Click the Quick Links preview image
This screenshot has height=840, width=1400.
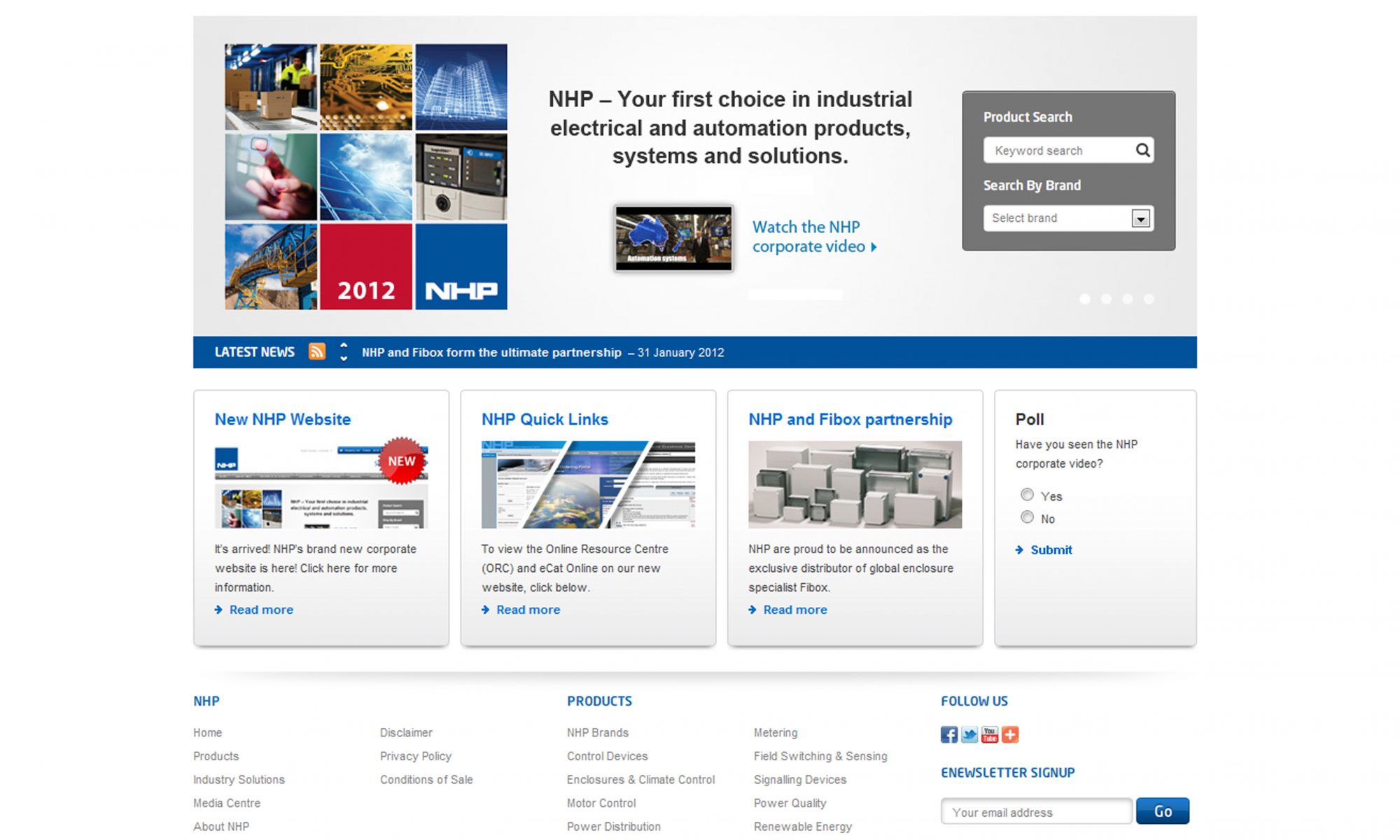click(x=588, y=484)
